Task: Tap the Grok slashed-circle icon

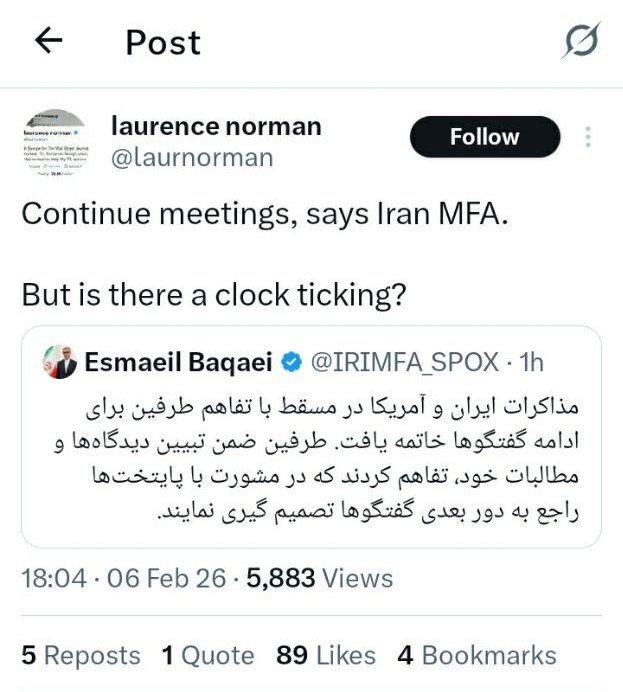Action: [580, 41]
